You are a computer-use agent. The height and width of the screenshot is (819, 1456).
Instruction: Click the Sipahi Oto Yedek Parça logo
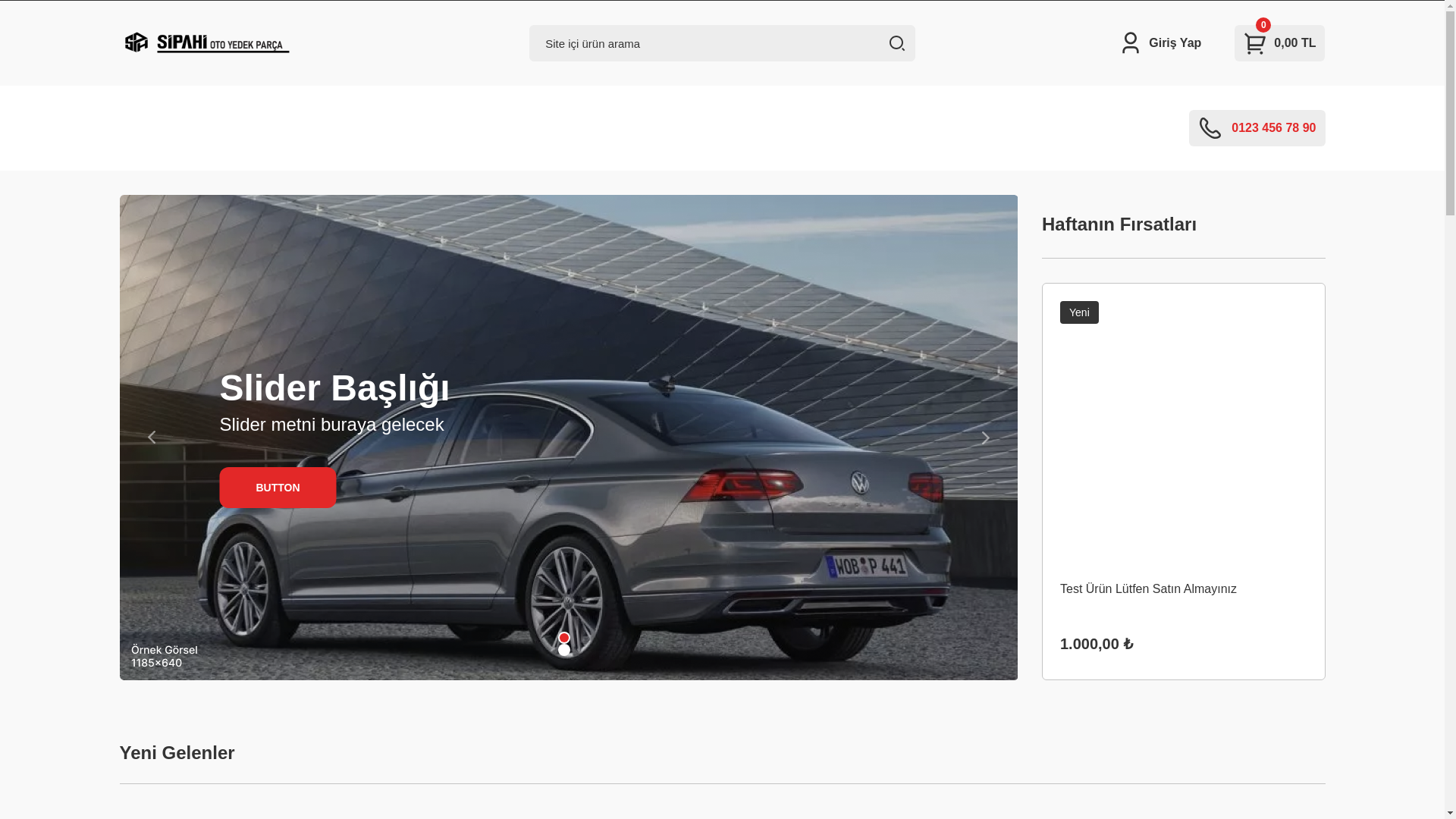click(206, 42)
